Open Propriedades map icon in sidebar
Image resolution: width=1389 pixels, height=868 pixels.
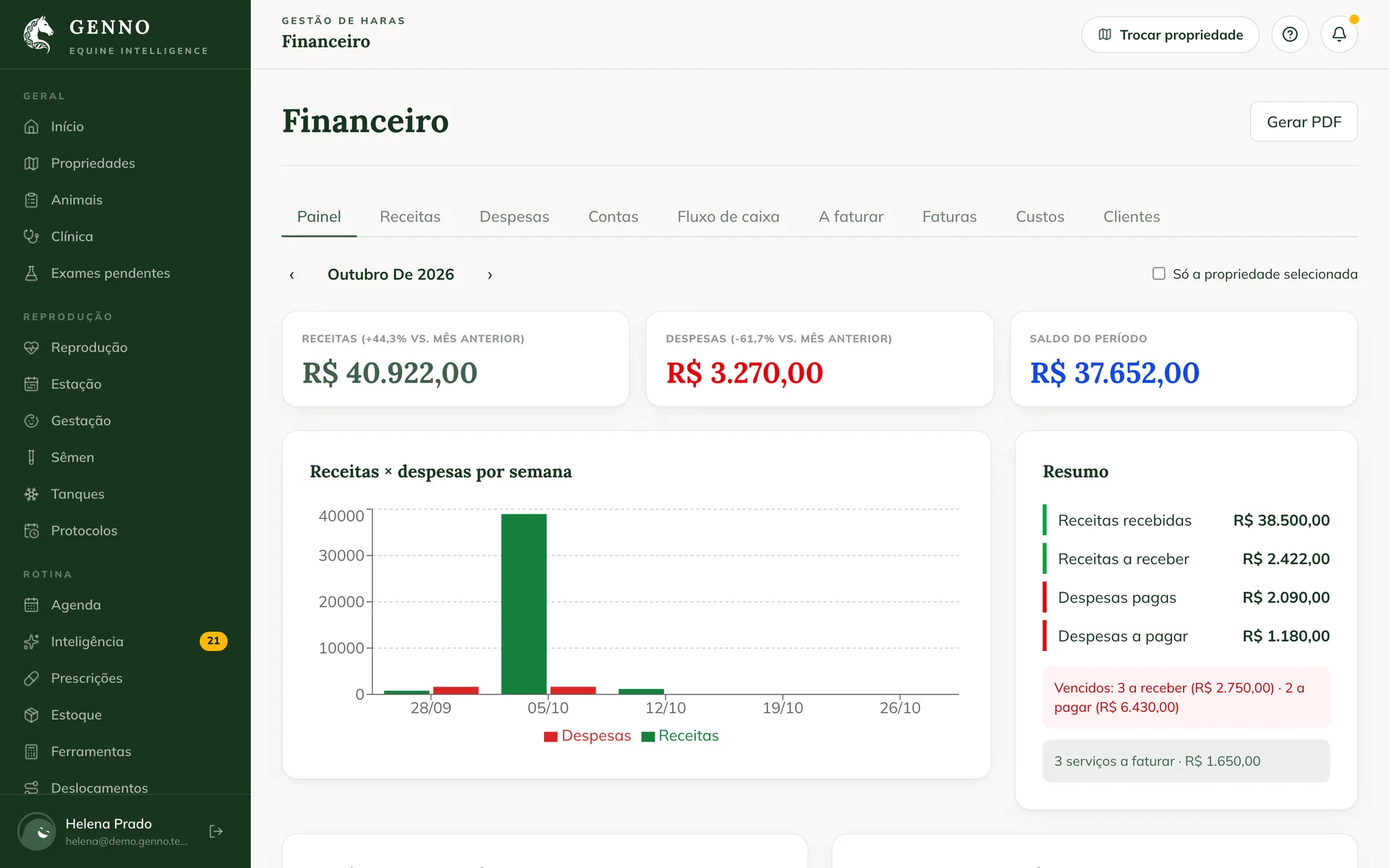point(31,163)
